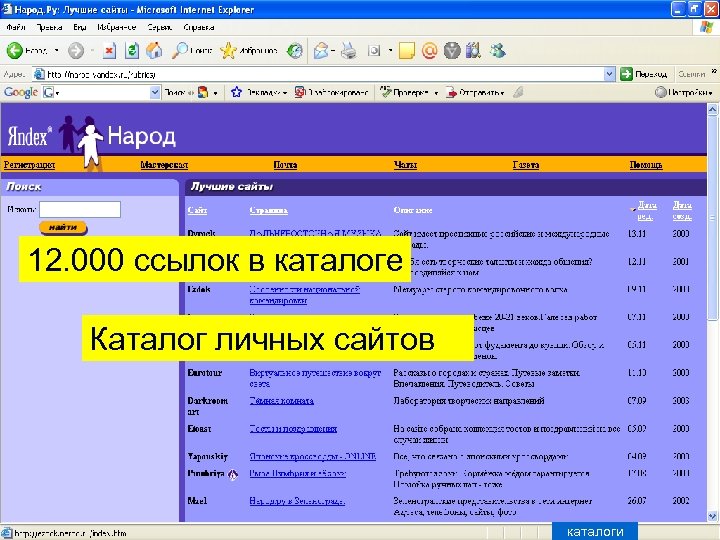Launch Messenger people icon

pos(497,51)
